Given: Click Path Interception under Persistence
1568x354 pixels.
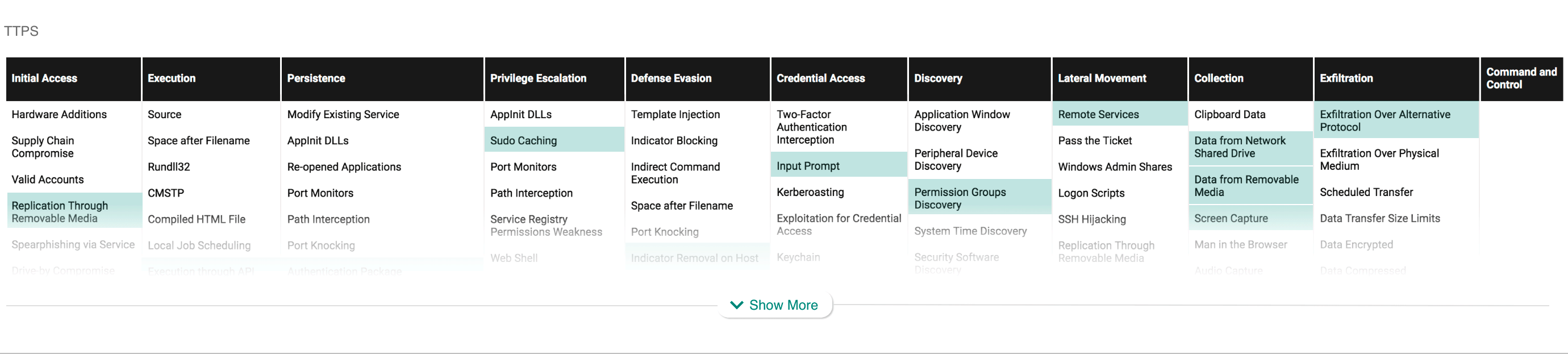Looking at the screenshot, I should (x=328, y=219).
